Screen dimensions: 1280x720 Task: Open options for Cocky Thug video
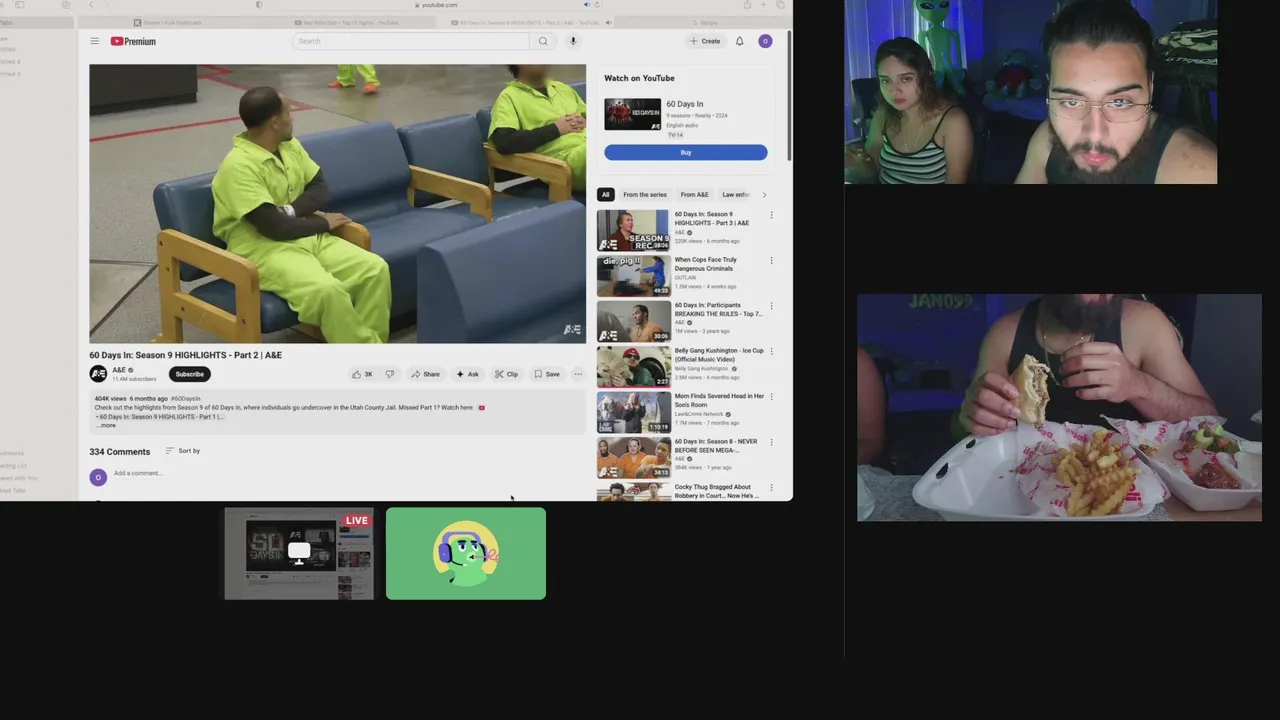pos(771,488)
